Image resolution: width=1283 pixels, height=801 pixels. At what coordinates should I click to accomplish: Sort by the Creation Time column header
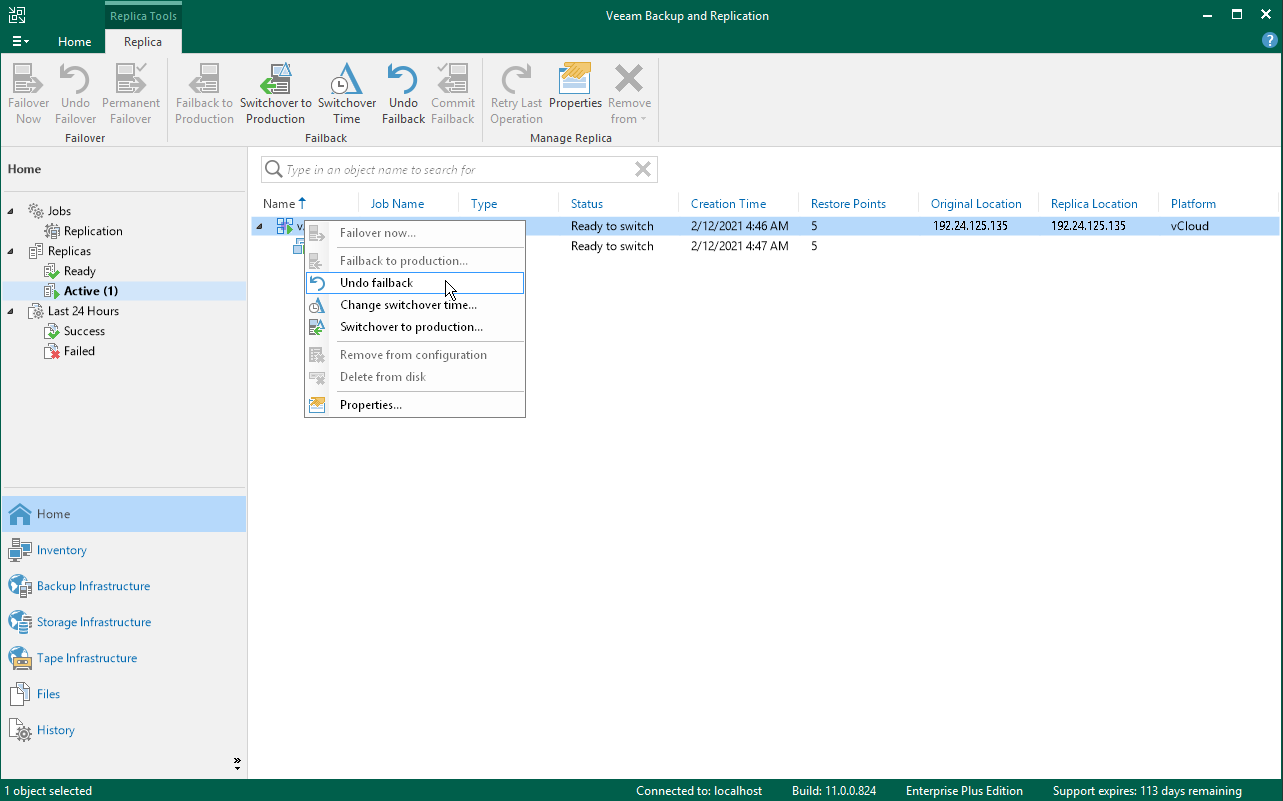(x=728, y=204)
